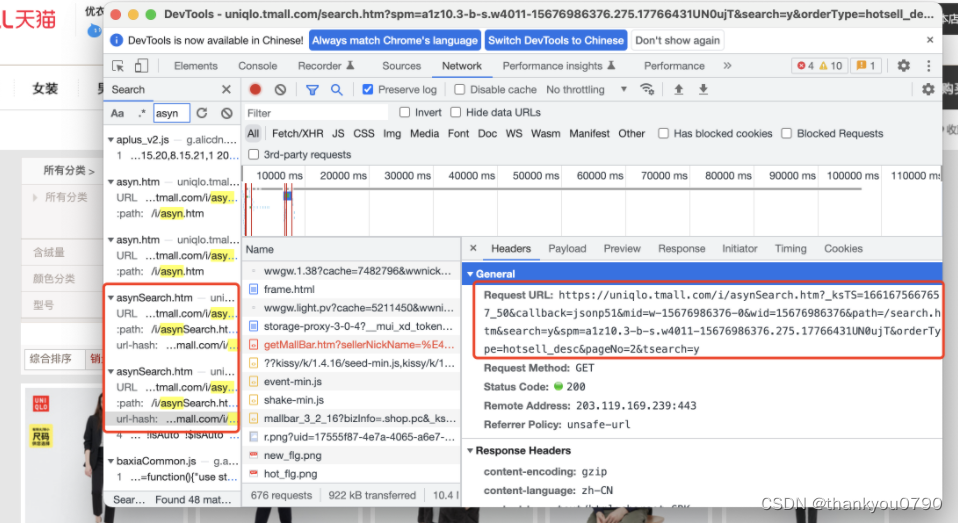This screenshot has height=523, width=958.
Task: Clear the search results circle-slash icon
Action: [227, 113]
